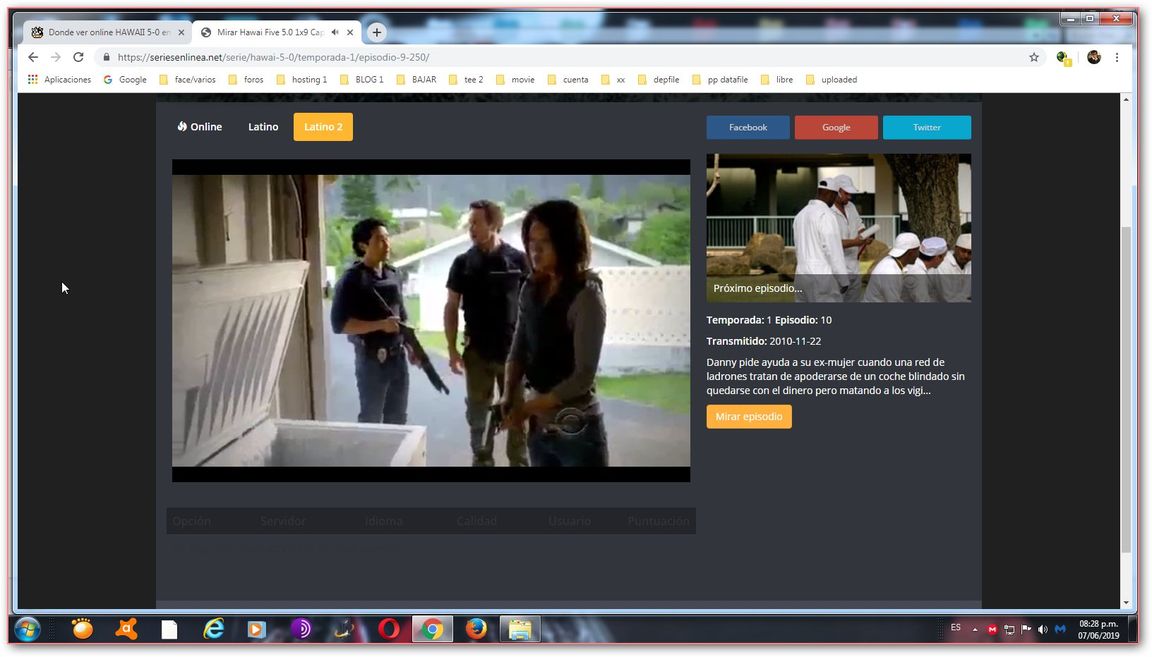Close the 'Donde ver online HAWAII 5-0' tab
1152x657 pixels.
pos(181,32)
